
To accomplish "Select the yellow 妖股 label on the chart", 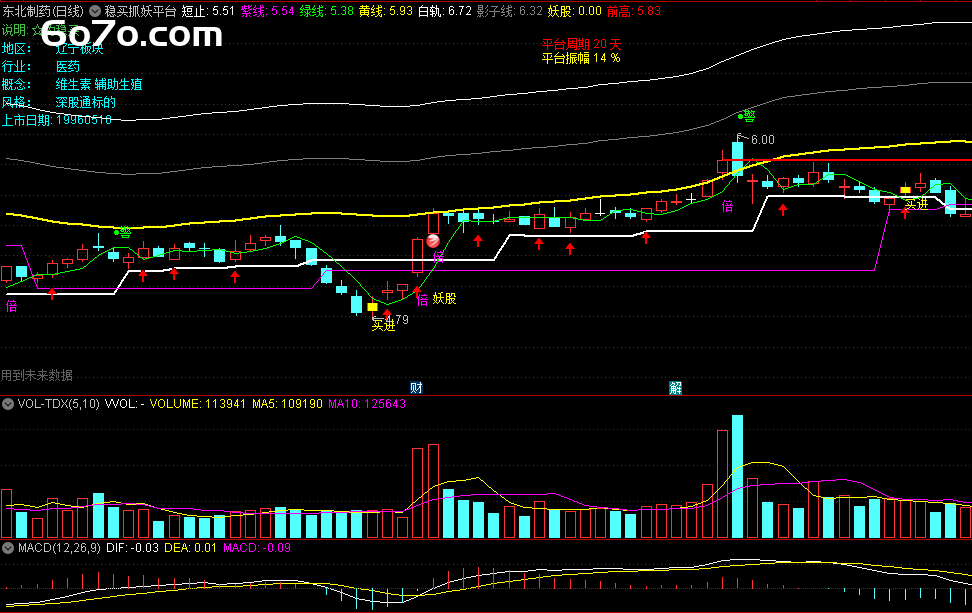I will (x=444, y=299).
